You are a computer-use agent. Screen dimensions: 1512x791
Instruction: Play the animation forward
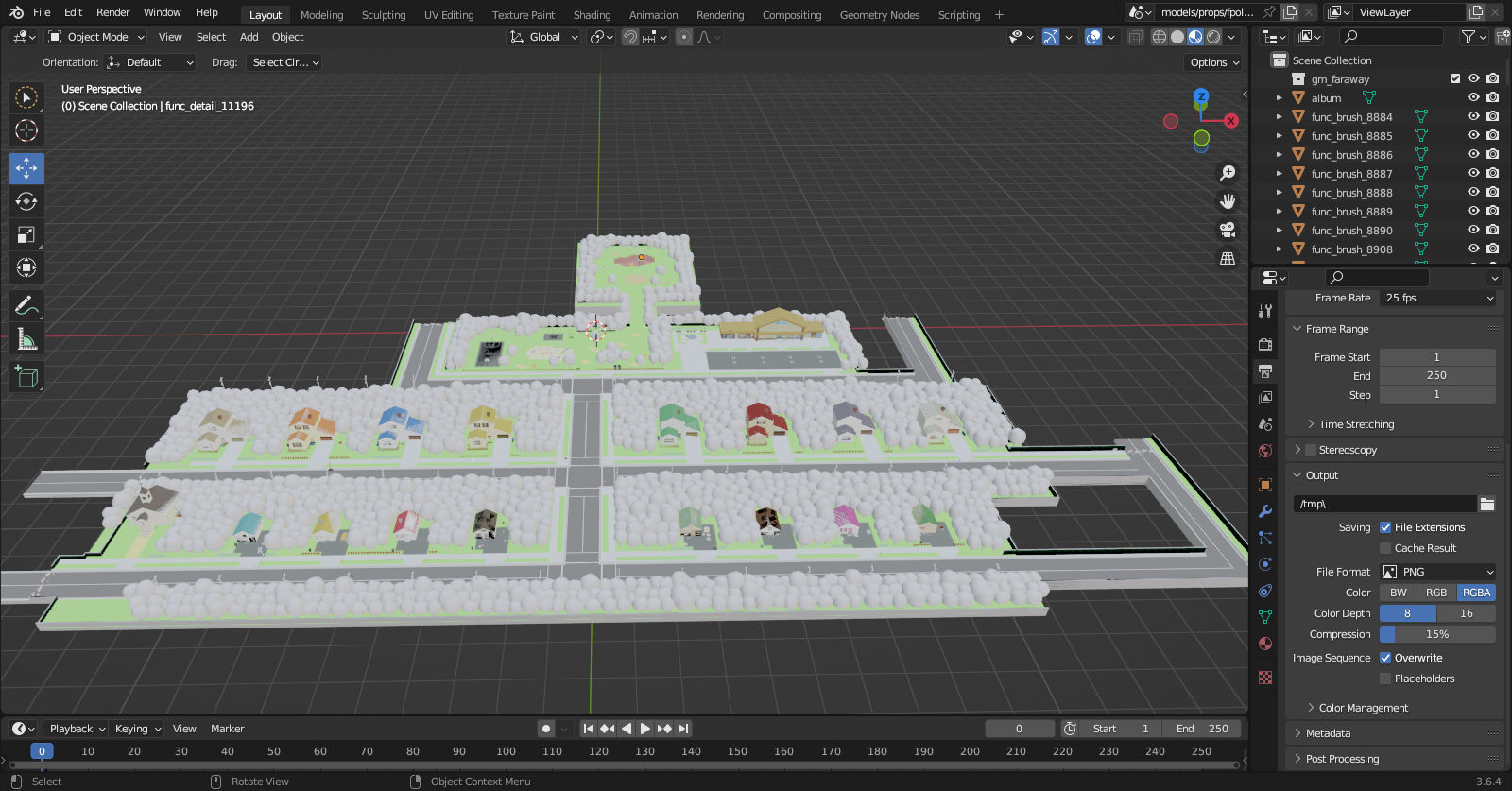click(x=645, y=729)
